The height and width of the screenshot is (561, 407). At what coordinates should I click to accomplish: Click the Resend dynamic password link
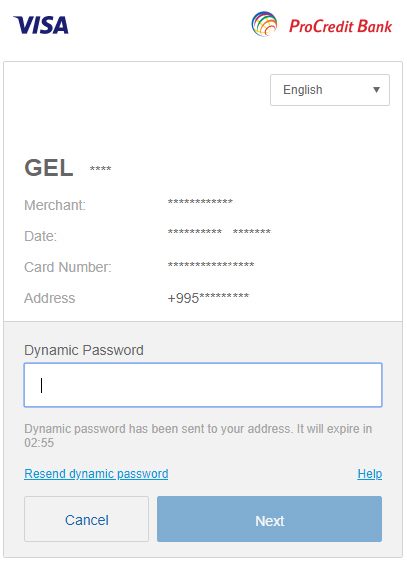point(96,474)
